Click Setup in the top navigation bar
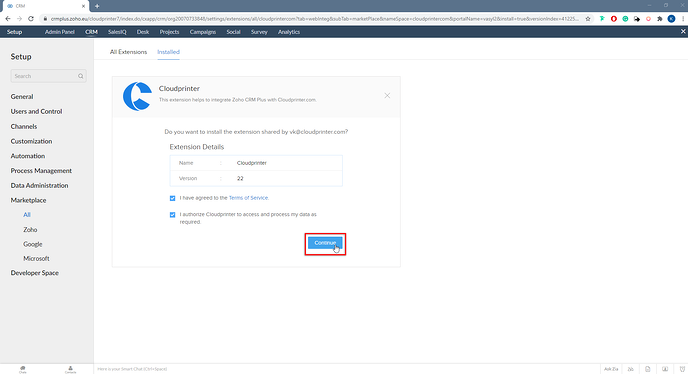The image size is (688, 374). pyautogui.click(x=14, y=32)
